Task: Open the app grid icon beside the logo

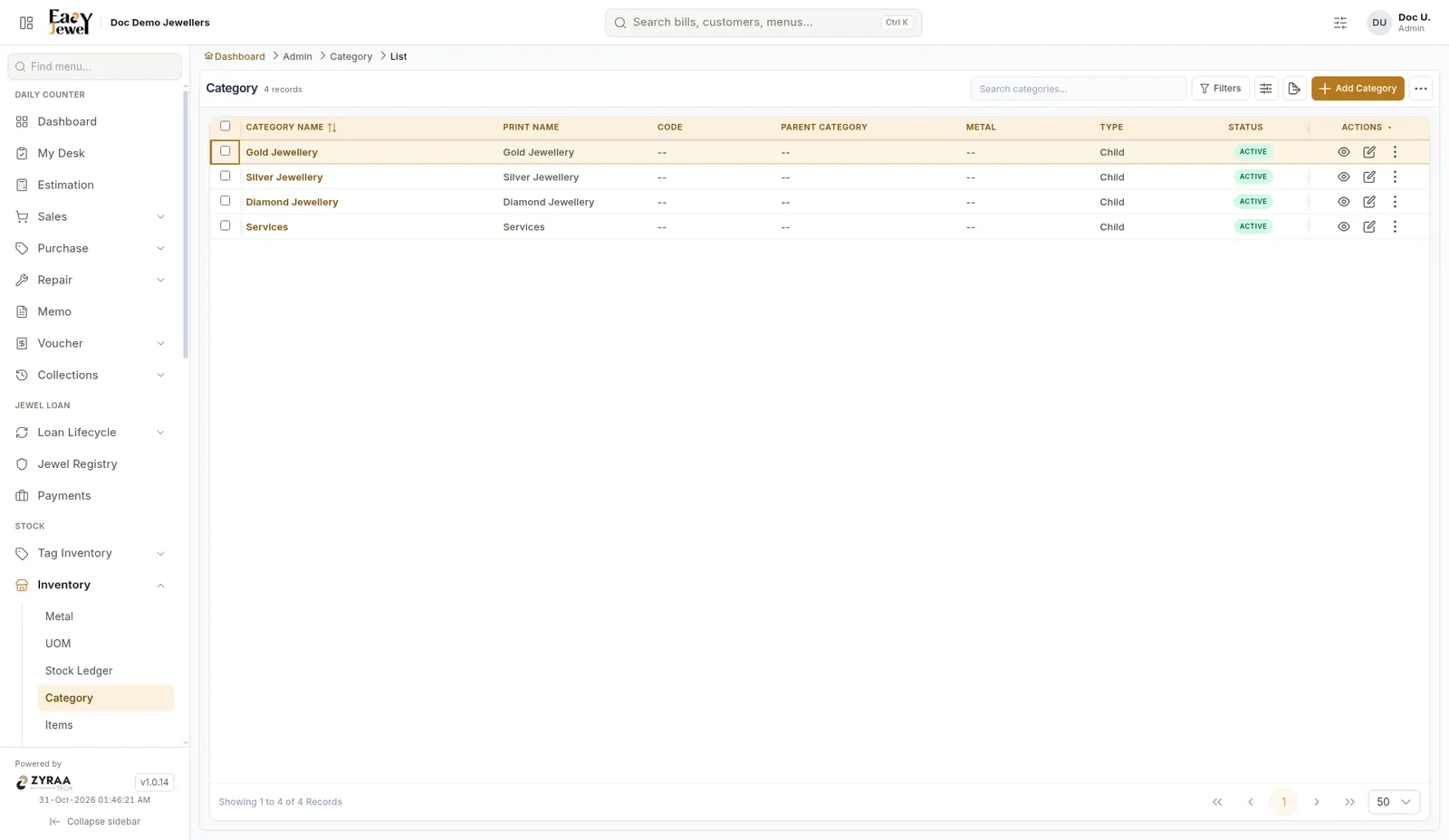Action: [26, 23]
